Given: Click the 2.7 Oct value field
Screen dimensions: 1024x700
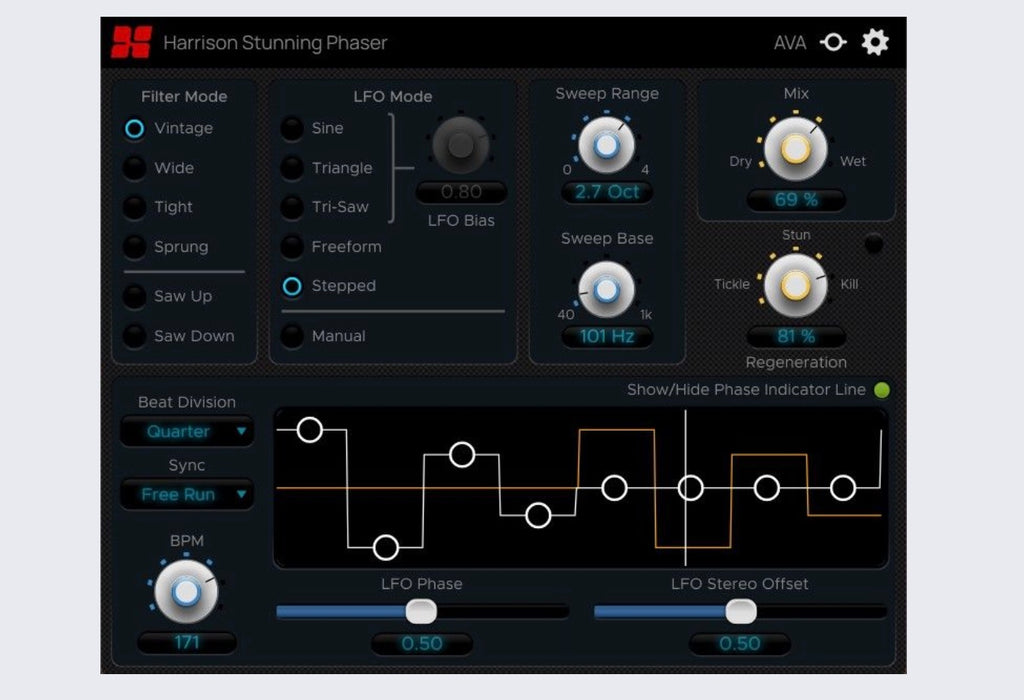Looking at the screenshot, I should [607, 192].
